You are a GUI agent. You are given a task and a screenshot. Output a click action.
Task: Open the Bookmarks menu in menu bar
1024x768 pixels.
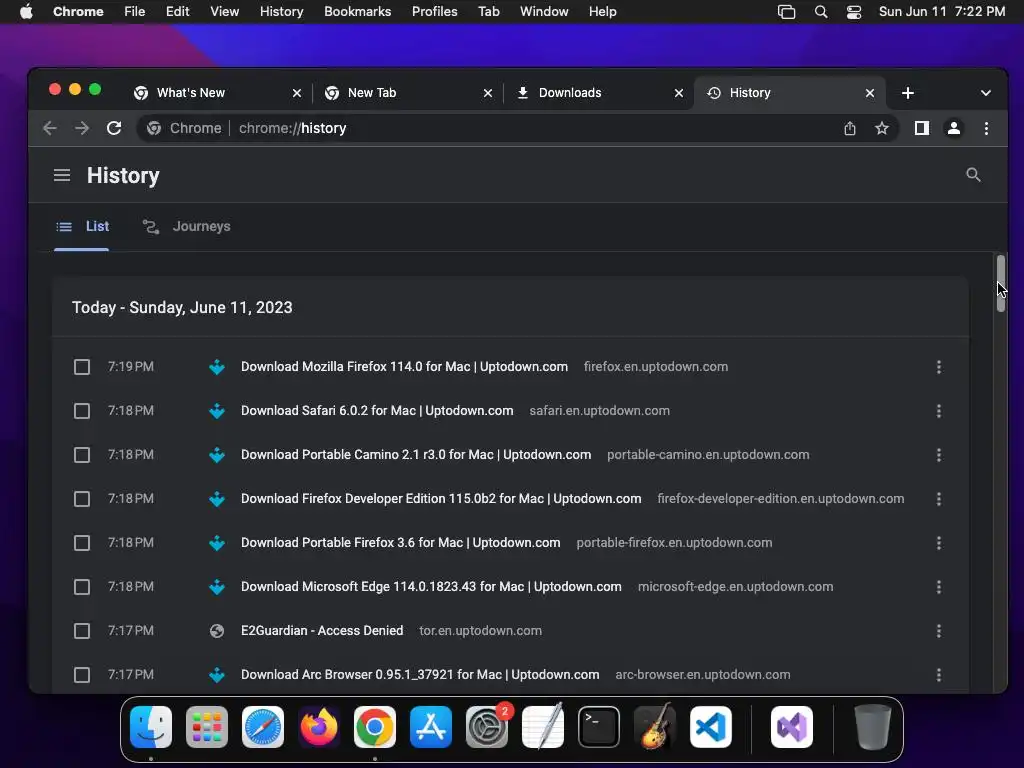click(x=357, y=12)
